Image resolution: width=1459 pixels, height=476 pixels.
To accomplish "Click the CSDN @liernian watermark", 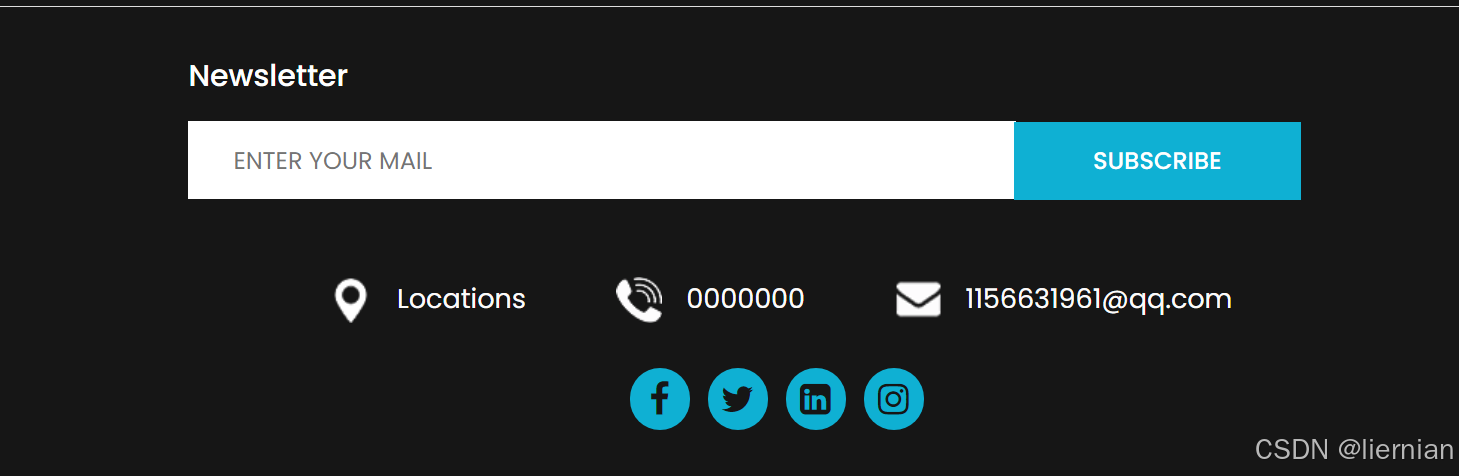I will pos(1354,450).
